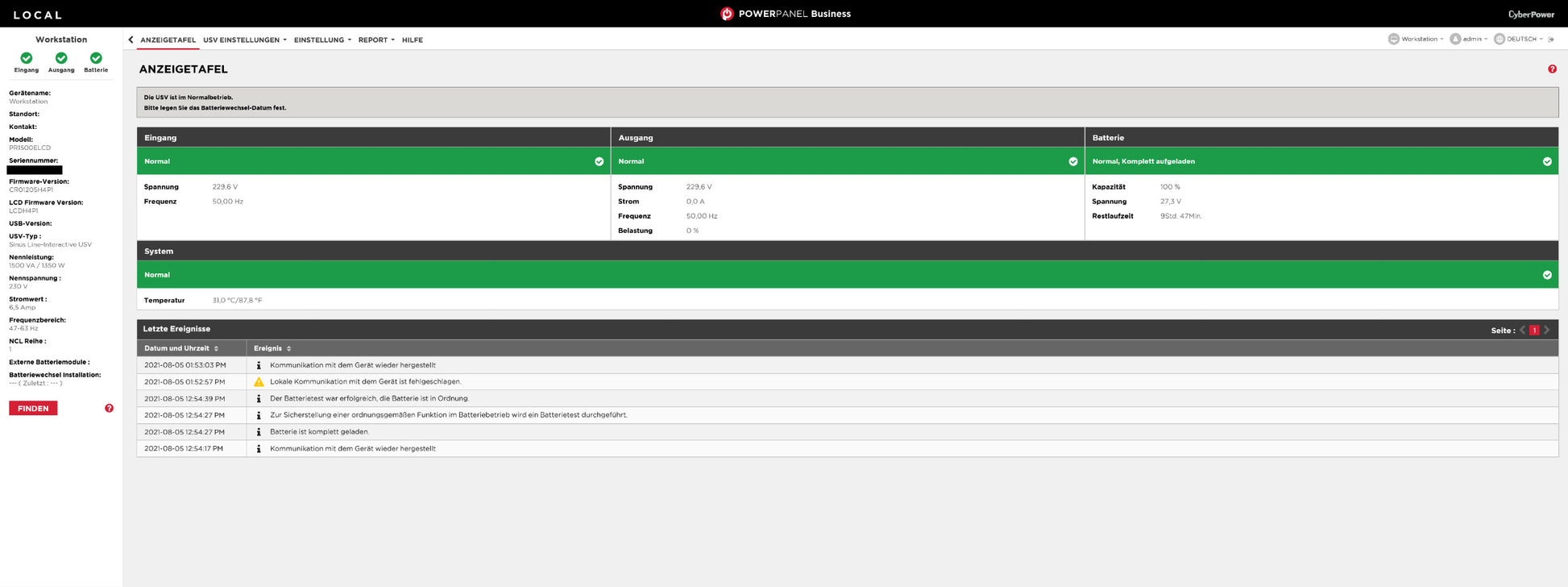Switch to the Anzeigetafel tab
The width and height of the screenshot is (1568, 587).
tap(168, 40)
